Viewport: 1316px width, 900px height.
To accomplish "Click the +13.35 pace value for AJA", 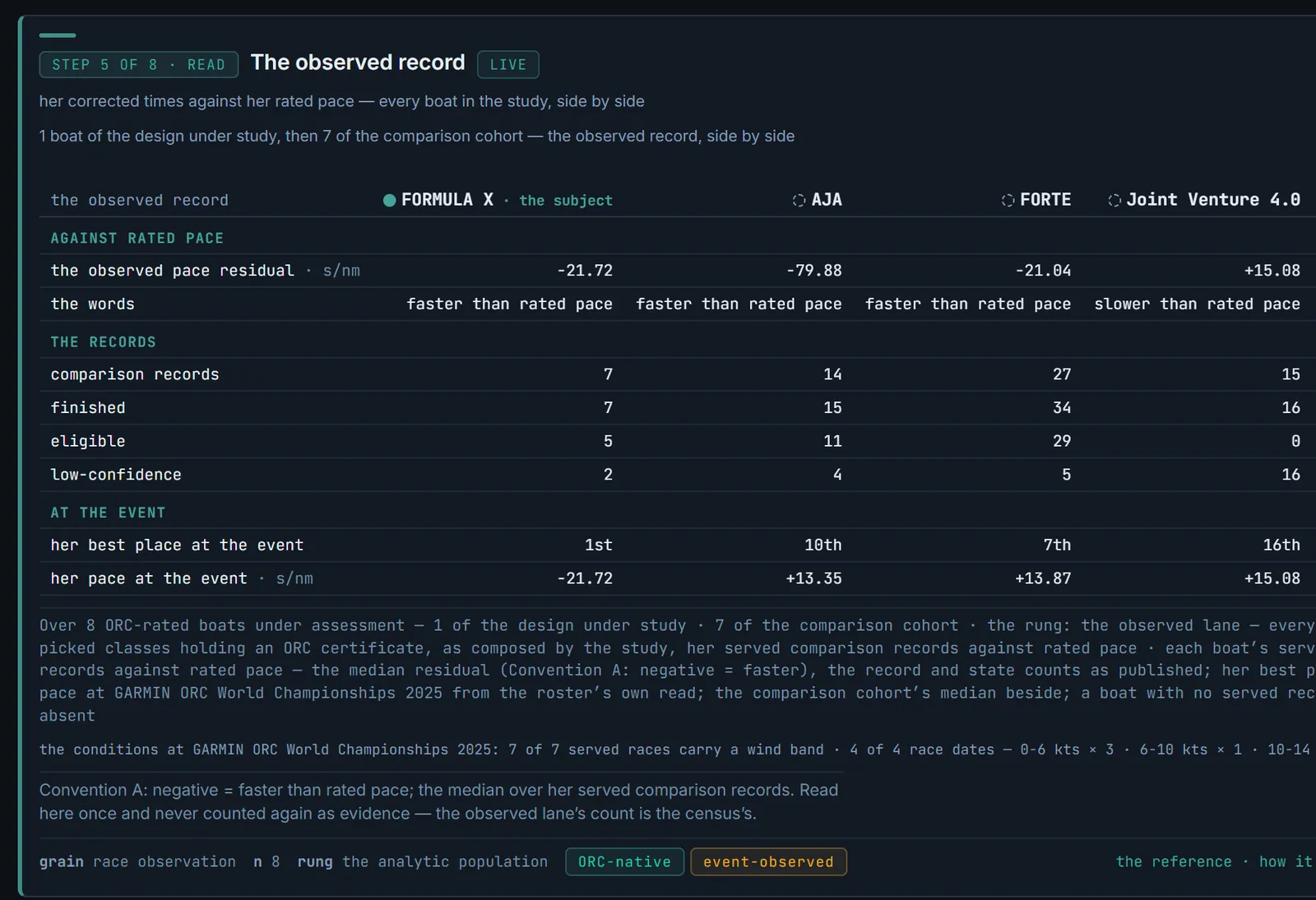I will [813, 579].
